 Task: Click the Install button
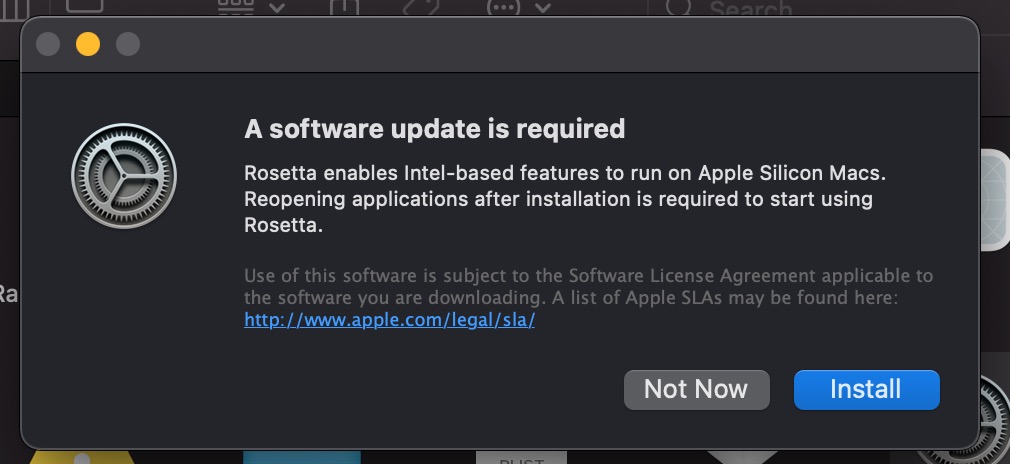pos(866,389)
